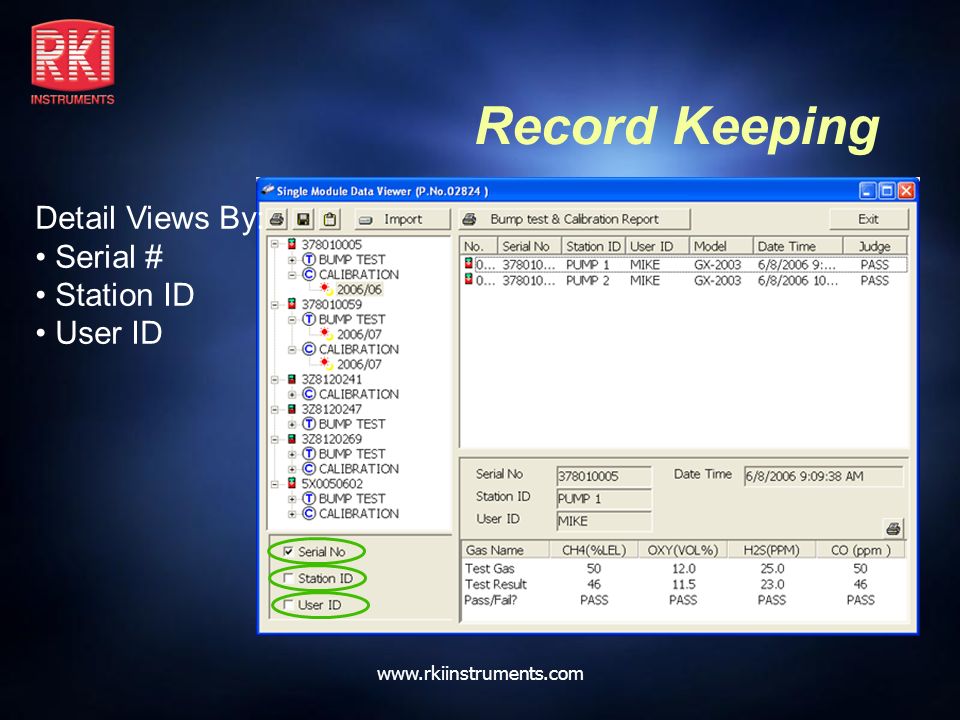
Task: Click the T icon of BUMP TEST under 3Z8120247
Action: point(309,424)
